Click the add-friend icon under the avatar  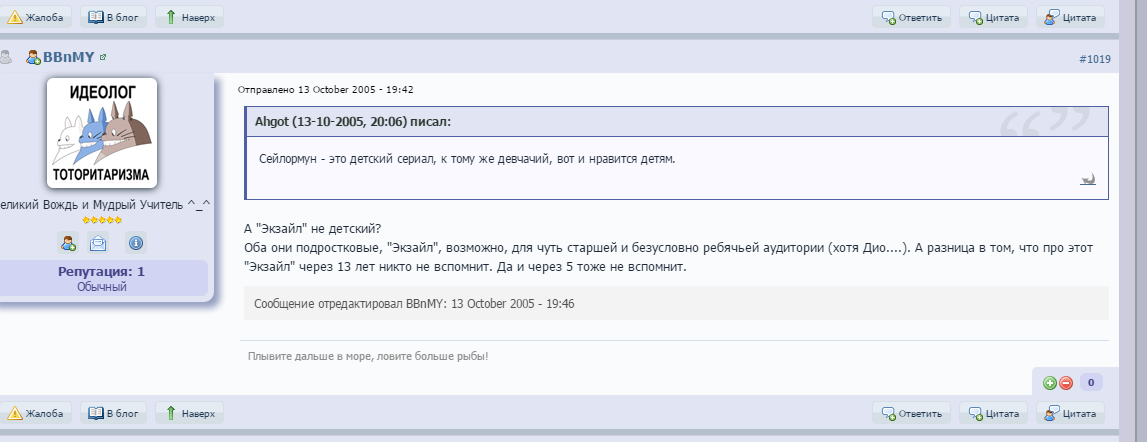(68, 241)
